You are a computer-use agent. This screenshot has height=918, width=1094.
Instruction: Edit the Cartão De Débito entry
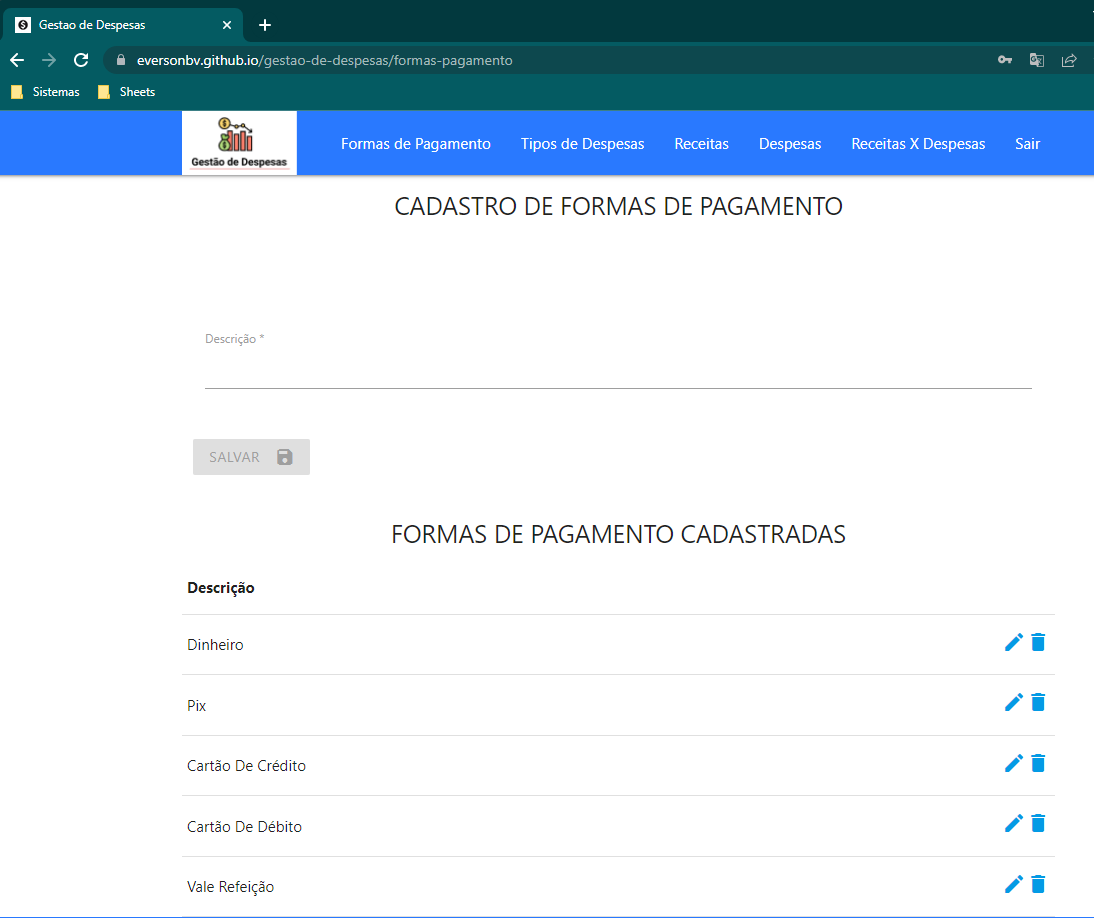(1013, 823)
